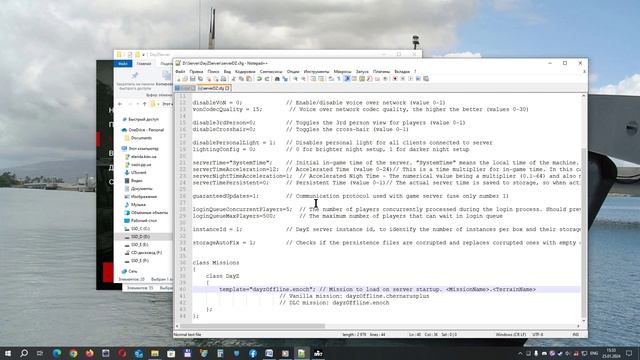
Task: Open the Кодировки menu
Action: coord(245,71)
